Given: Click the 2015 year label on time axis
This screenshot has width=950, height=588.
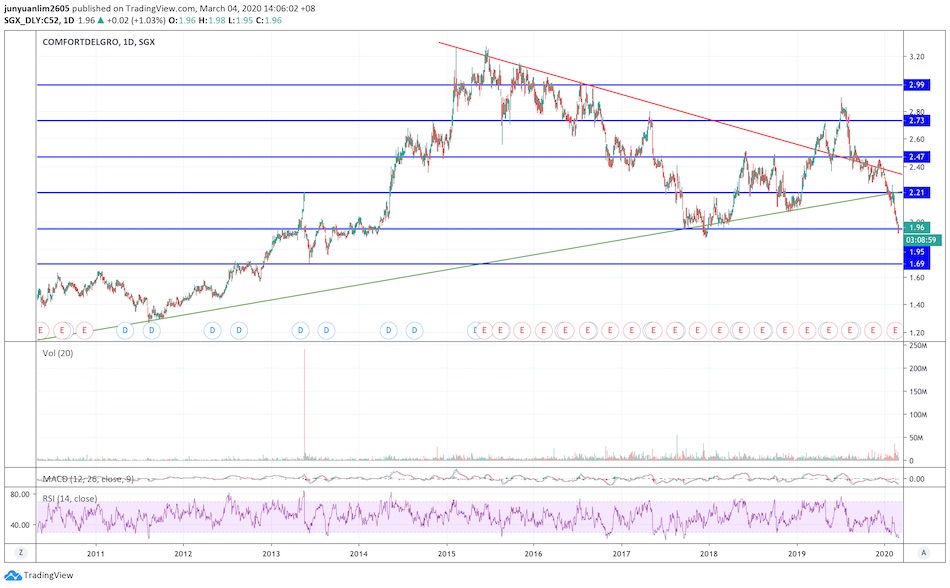Looking at the screenshot, I should 447,553.
